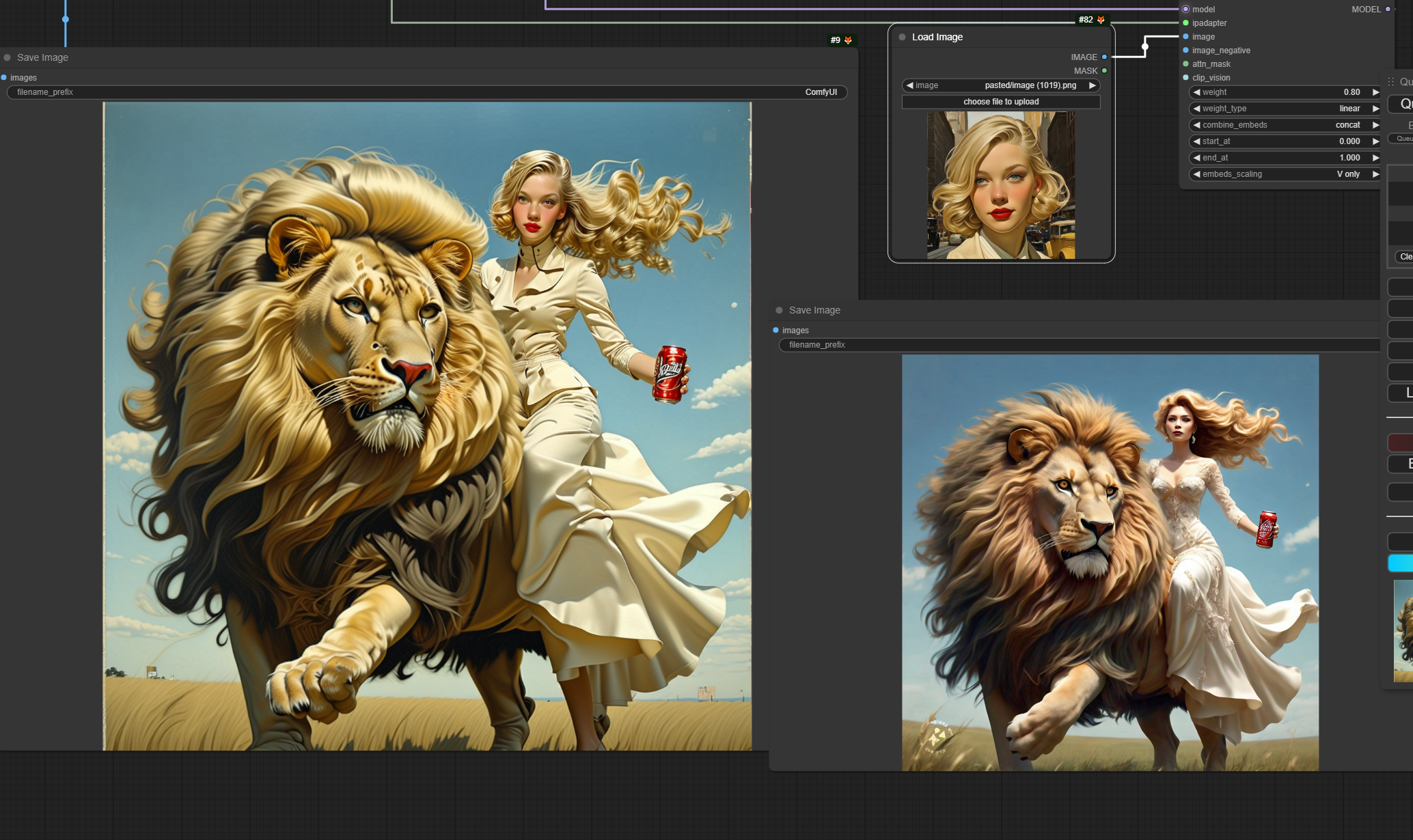Click the MODEL output socket

coord(1388,10)
